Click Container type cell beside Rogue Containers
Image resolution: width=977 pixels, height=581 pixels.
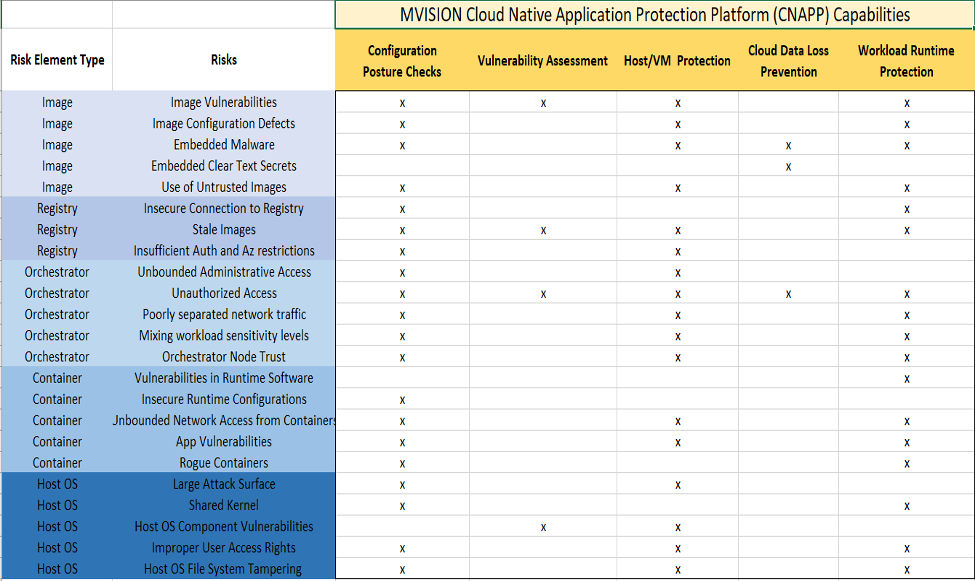click(57, 463)
